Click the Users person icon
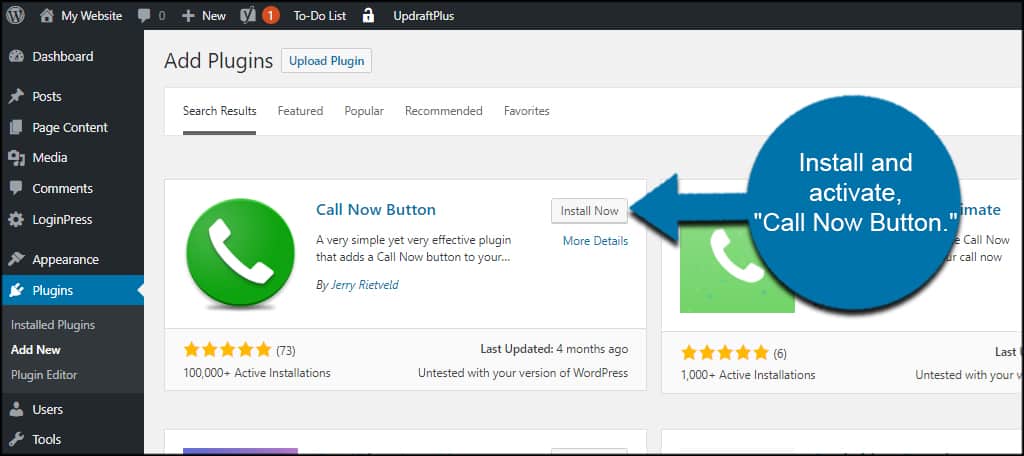The height and width of the screenshot is (456, 1024). (16, 410)
